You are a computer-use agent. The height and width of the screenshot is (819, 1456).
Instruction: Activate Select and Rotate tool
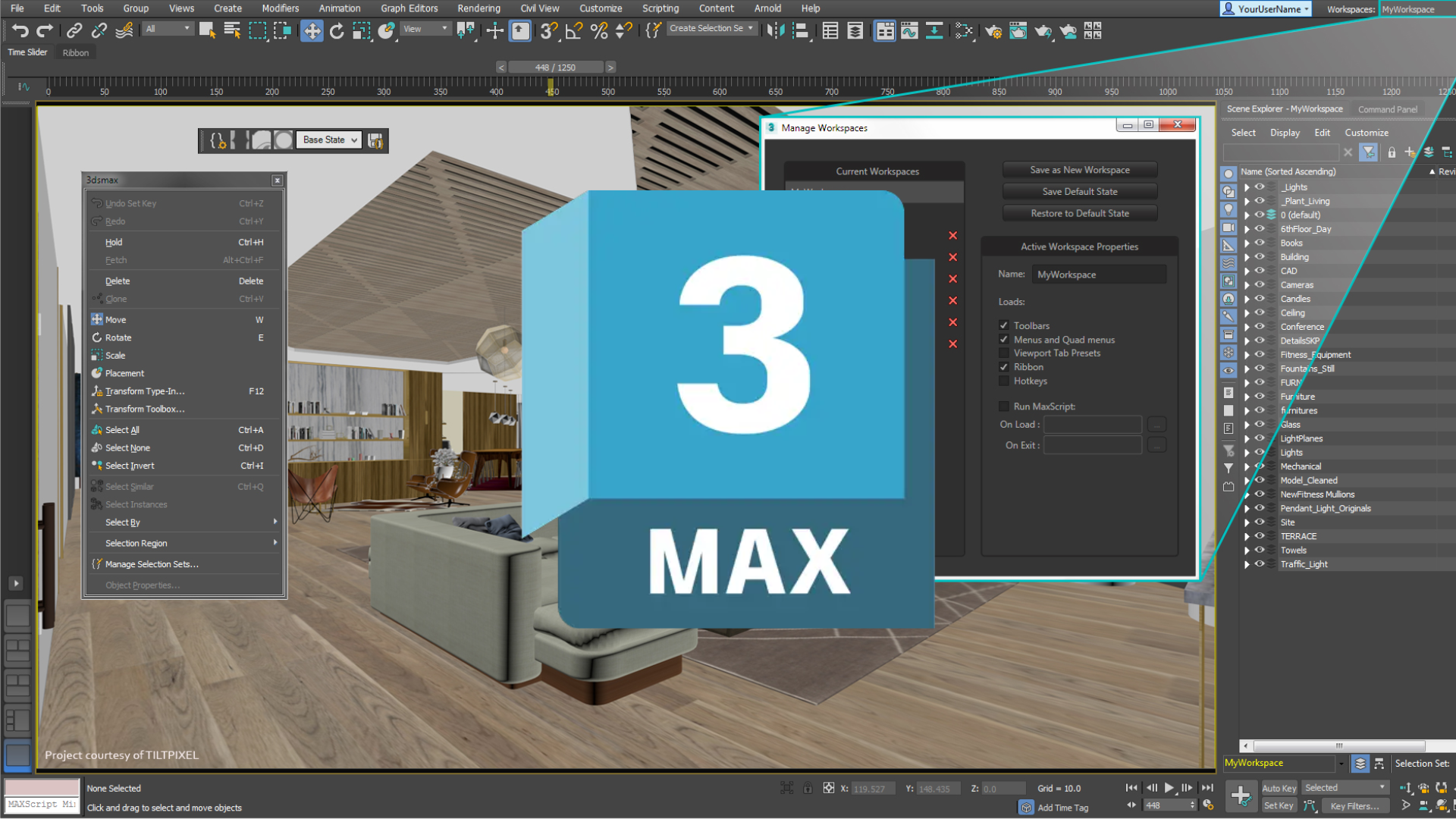pos(337,30)
